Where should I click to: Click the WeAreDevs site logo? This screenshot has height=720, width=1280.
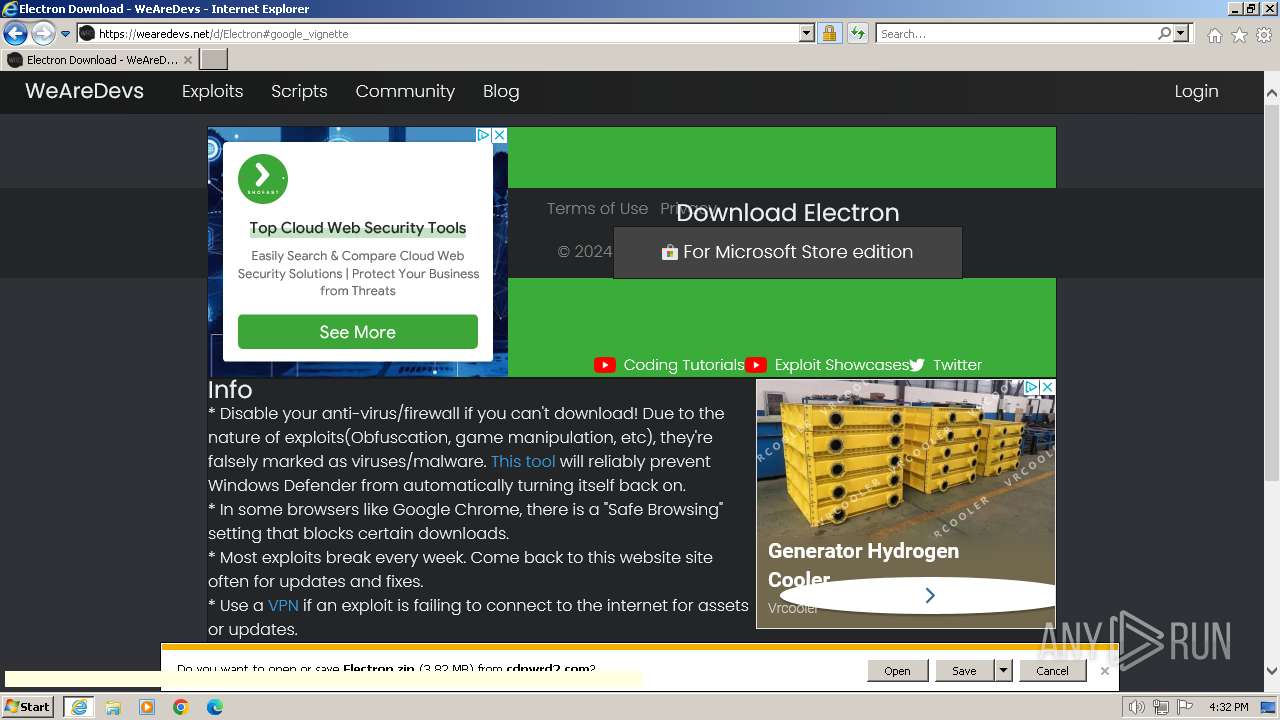(x=84, y=91)
